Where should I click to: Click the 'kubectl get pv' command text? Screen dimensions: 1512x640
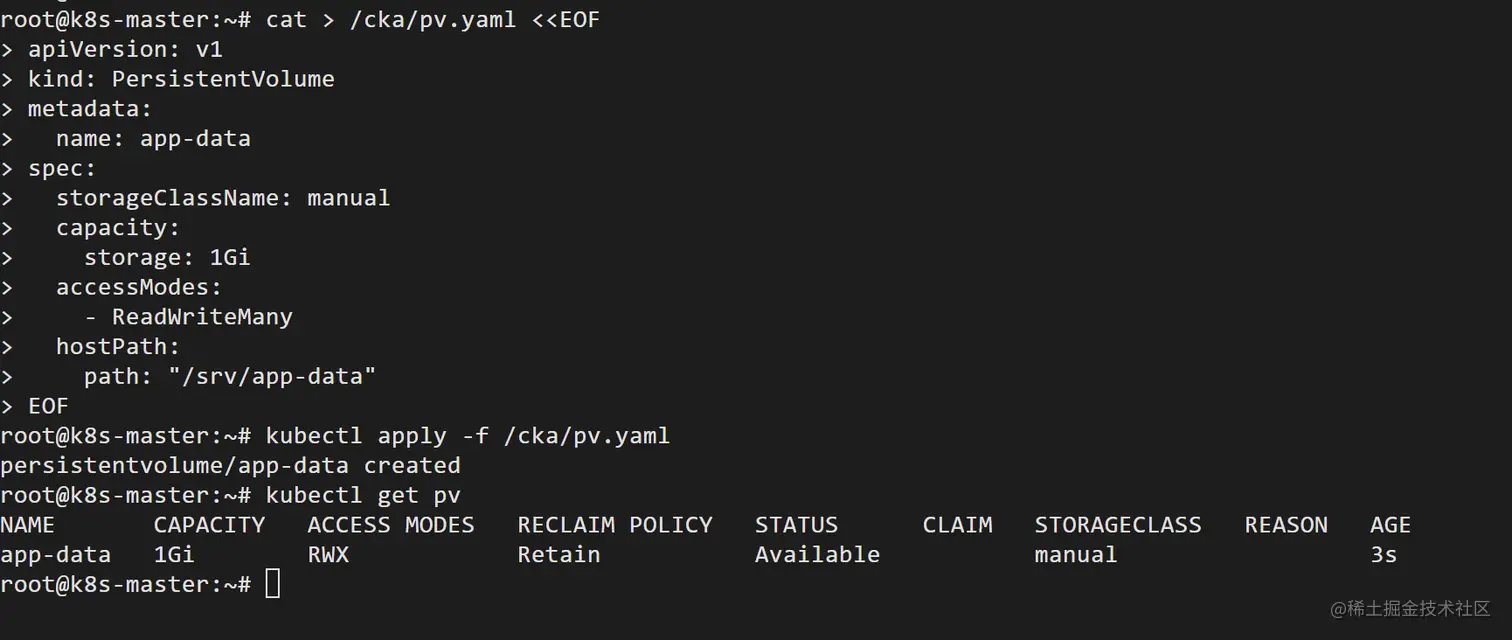click(363, 495)
